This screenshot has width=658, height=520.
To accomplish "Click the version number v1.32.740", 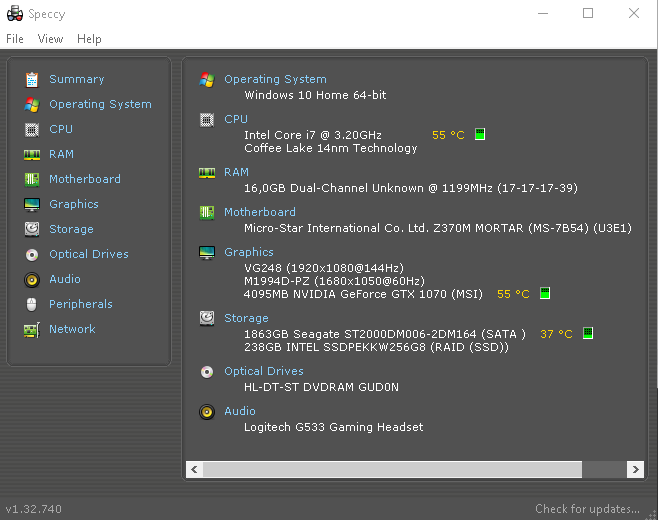I will 34,509.
